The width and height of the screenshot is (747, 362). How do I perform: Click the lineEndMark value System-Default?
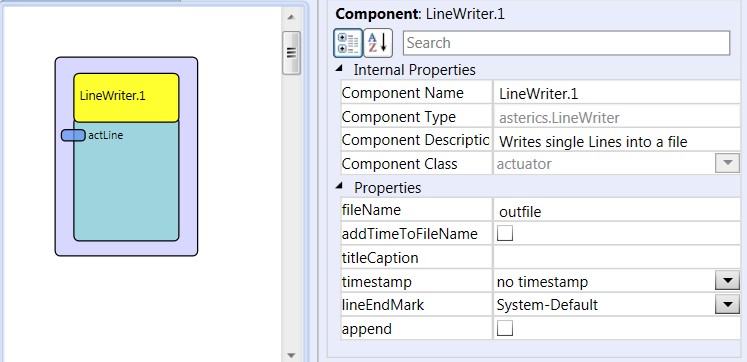click(x=547, y=305)
